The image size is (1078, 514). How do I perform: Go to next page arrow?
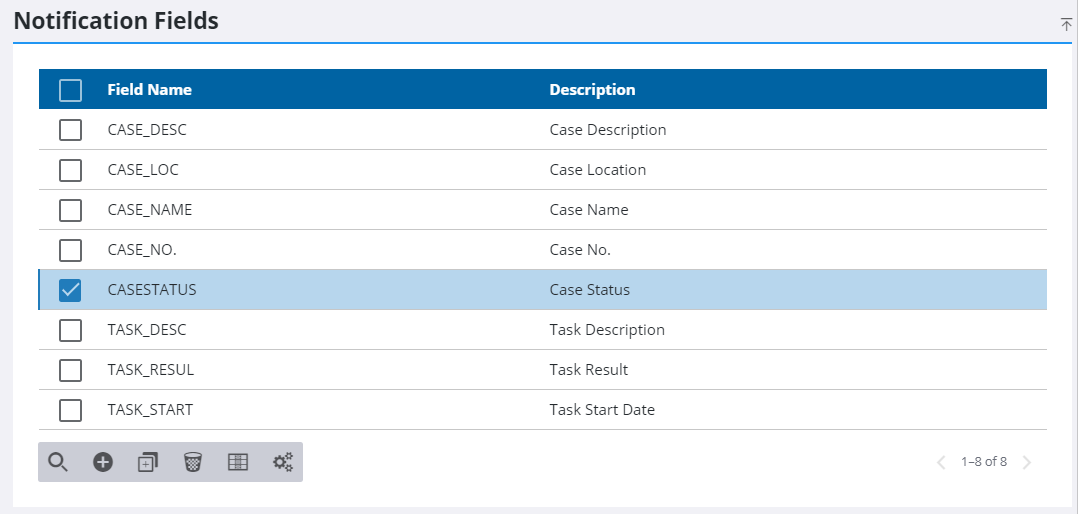tap(1027, 462)
